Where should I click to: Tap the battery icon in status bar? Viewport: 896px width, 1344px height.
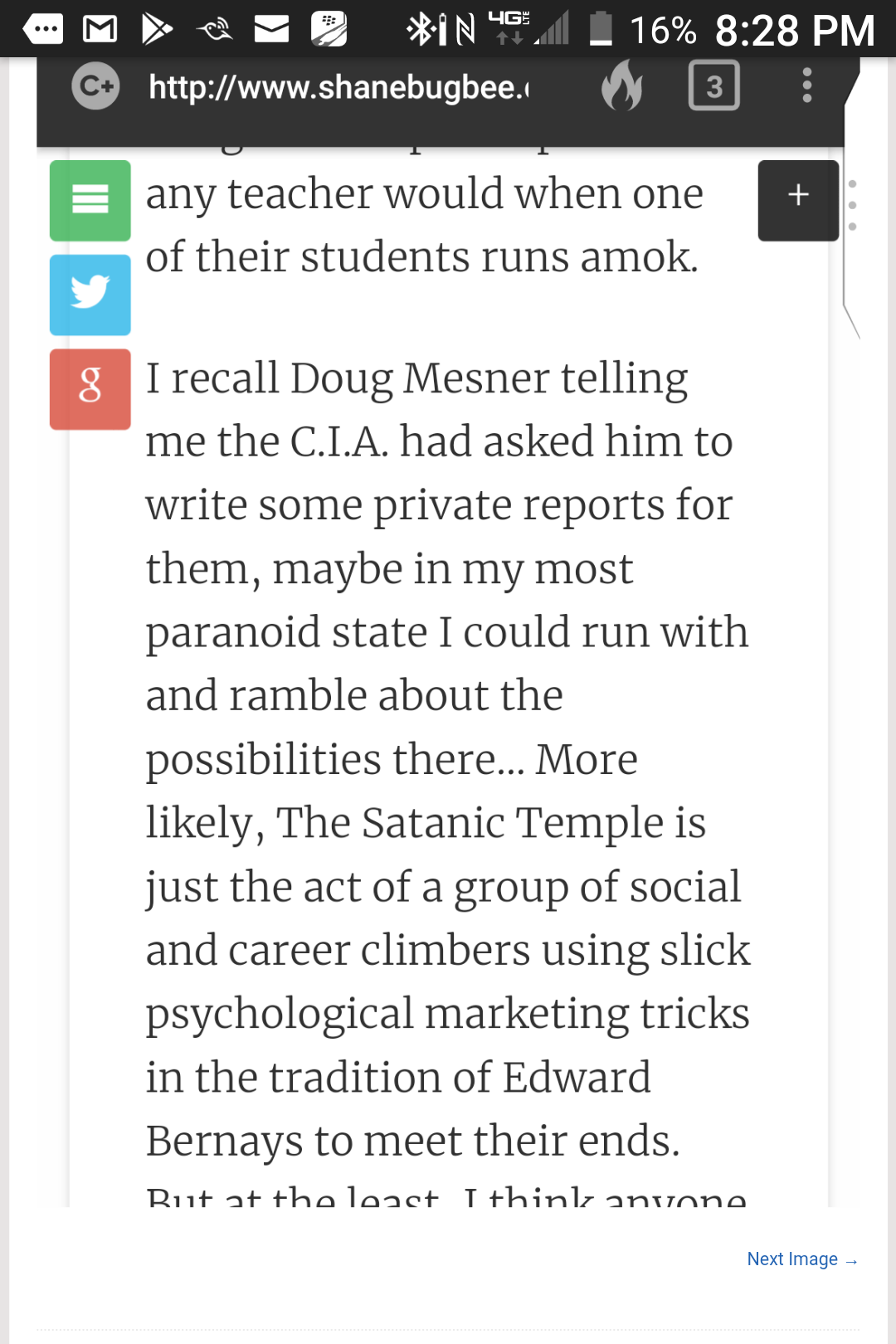600,29
